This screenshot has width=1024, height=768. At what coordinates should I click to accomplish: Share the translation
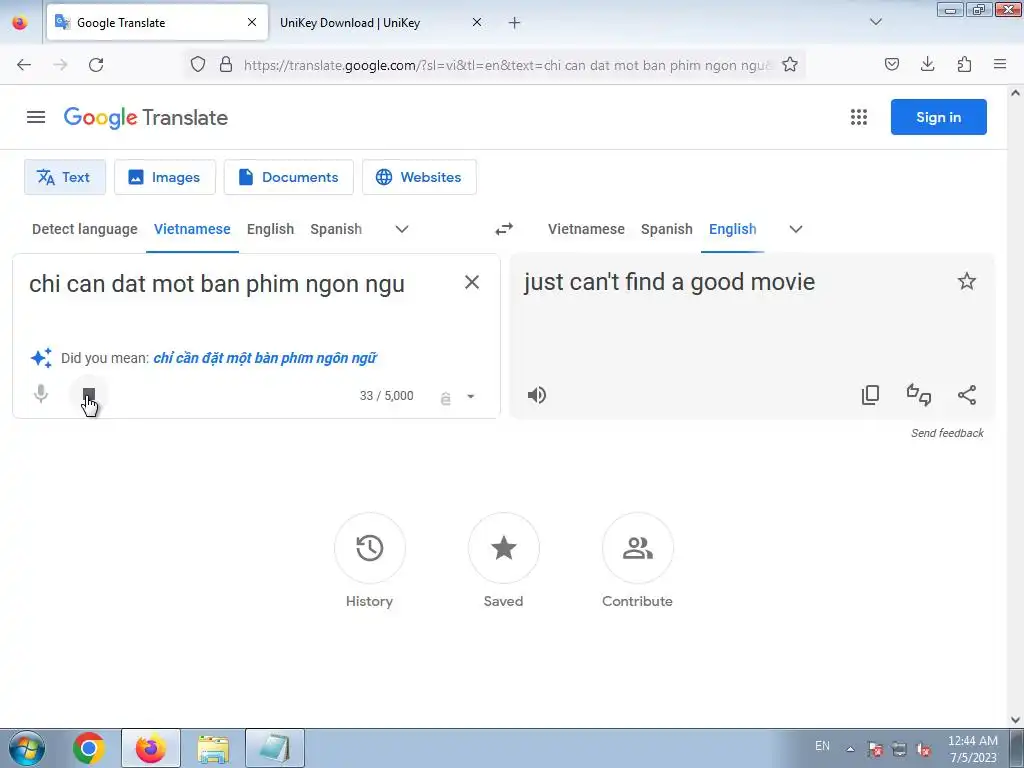967,395
